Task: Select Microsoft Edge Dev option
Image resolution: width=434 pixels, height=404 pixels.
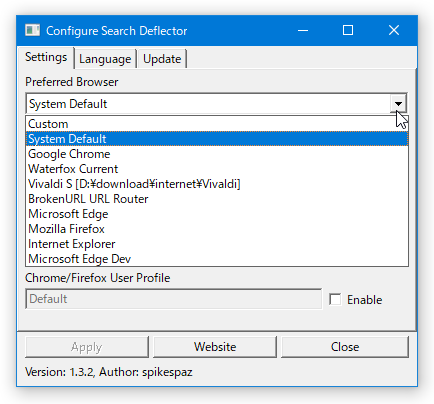Action: point(217,259)
